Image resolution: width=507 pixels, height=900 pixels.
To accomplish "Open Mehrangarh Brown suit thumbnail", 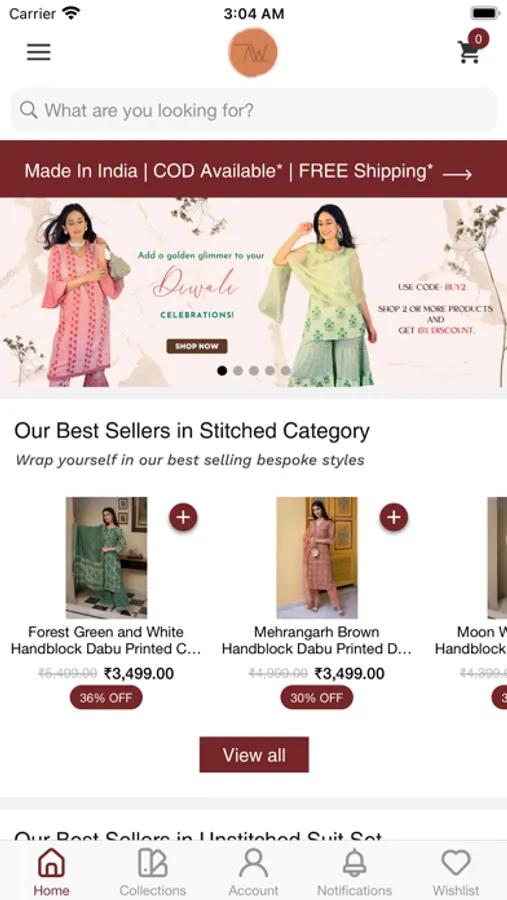I will (317, 557).
